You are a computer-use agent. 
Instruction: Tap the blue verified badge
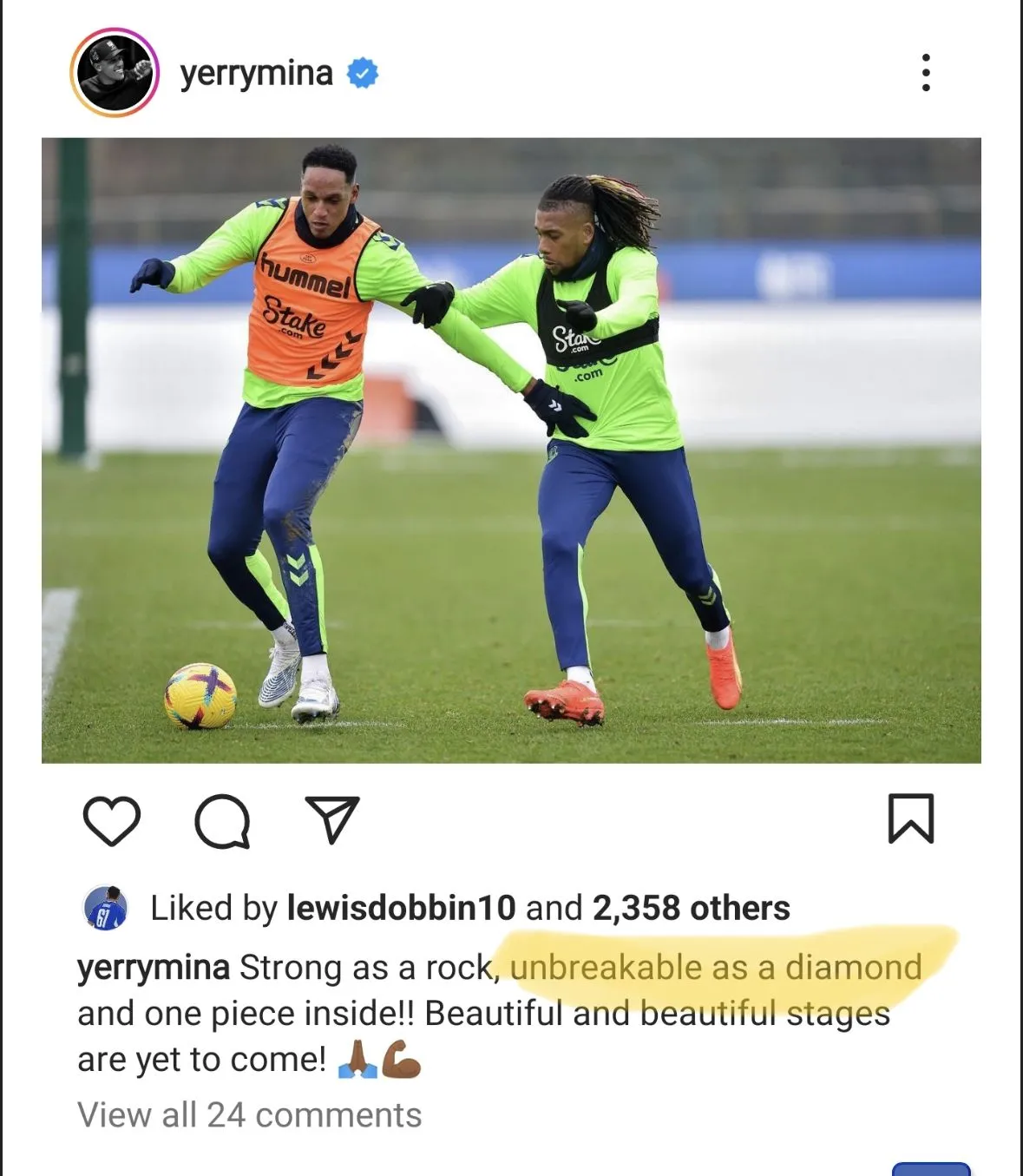tap(363, 73)
